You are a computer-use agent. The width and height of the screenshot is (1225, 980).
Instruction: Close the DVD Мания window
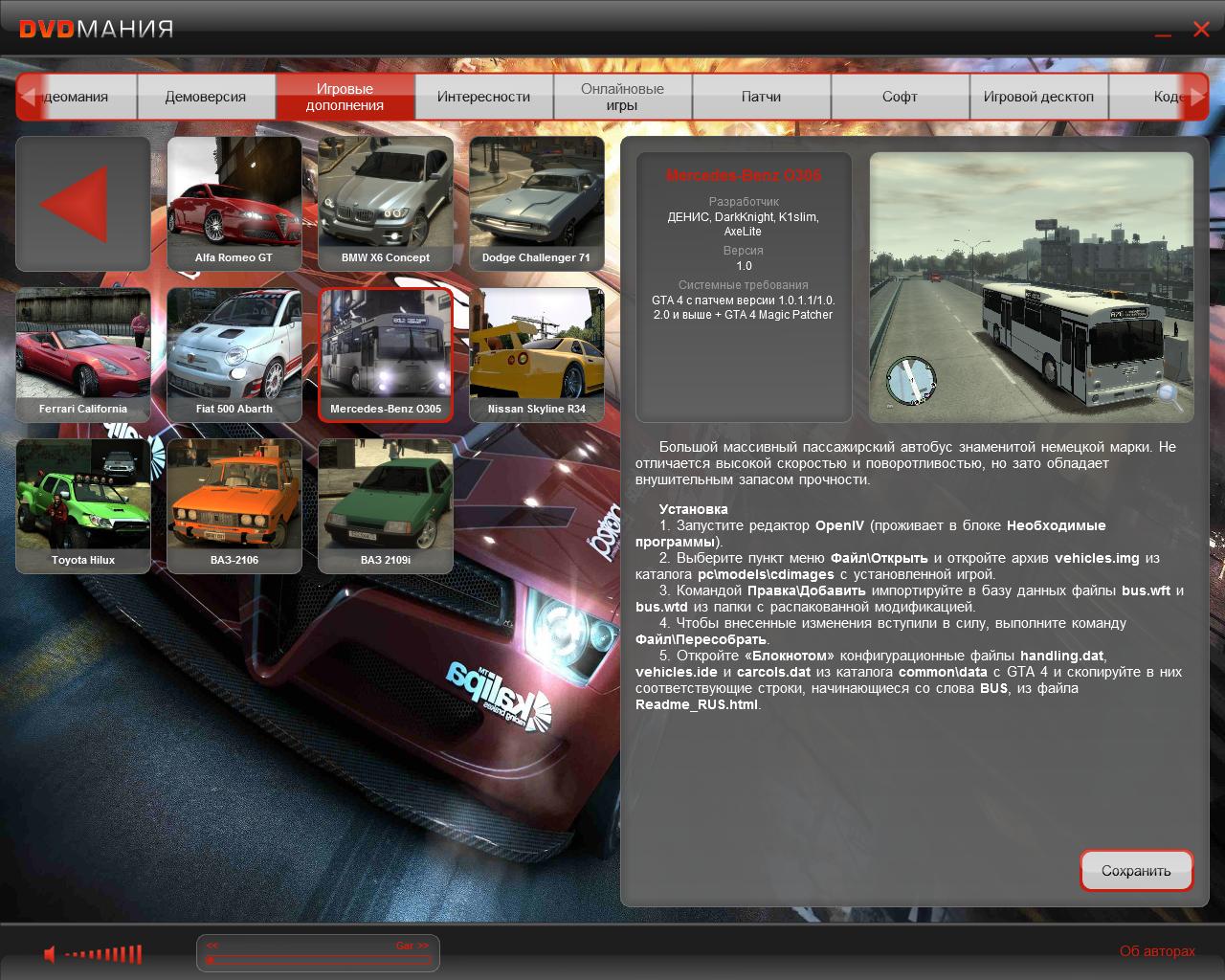tap(1201, 30)
